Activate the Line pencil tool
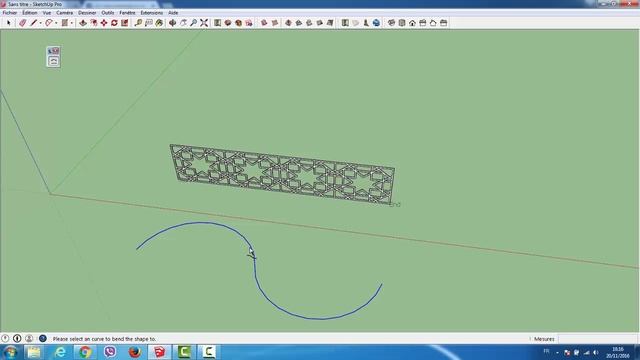 [33, 23]
